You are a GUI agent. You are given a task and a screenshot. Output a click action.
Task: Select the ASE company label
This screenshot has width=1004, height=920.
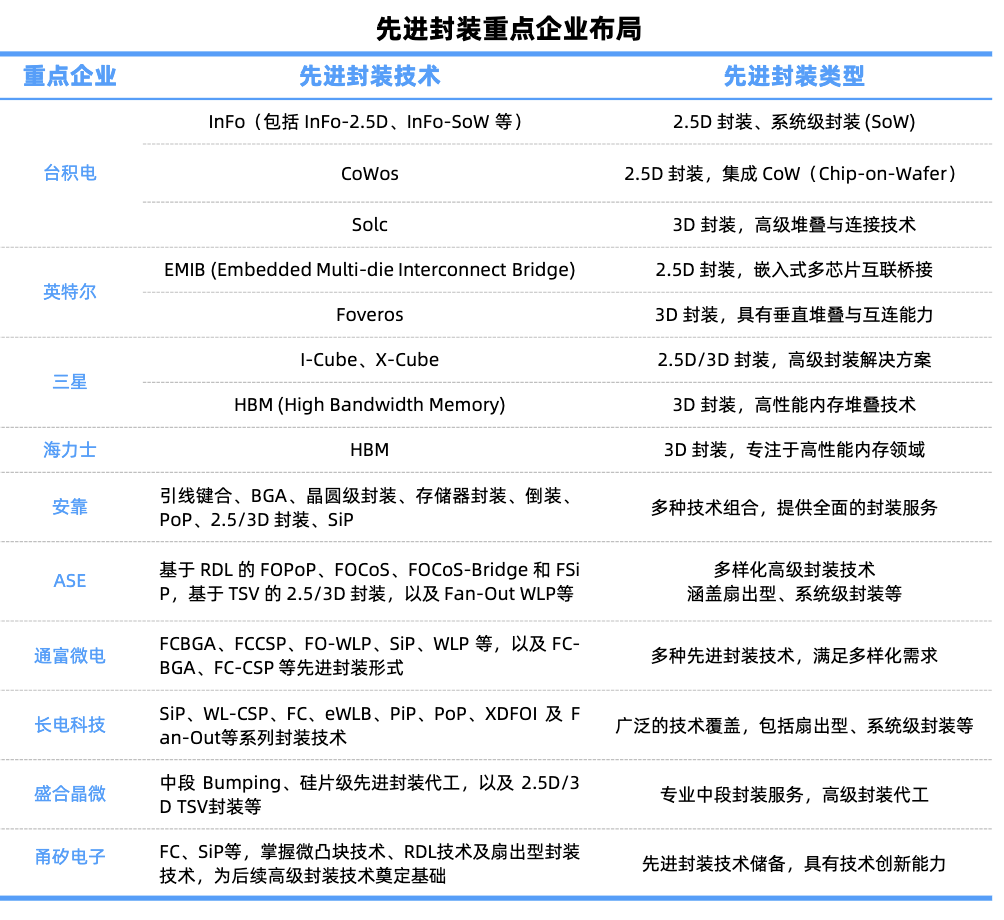coord(70,581)
